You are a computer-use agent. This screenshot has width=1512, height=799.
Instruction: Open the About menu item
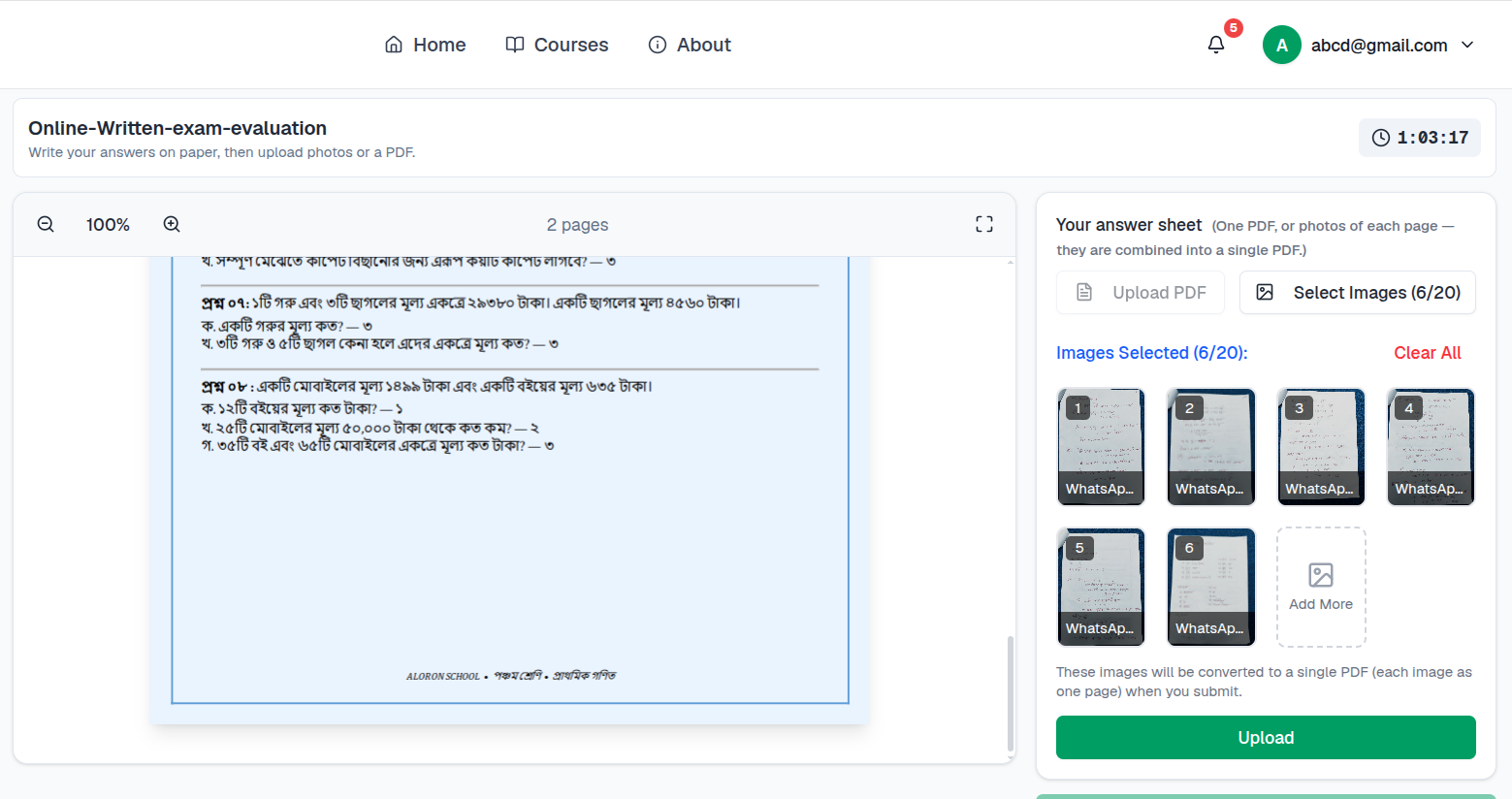click(690, 45)
